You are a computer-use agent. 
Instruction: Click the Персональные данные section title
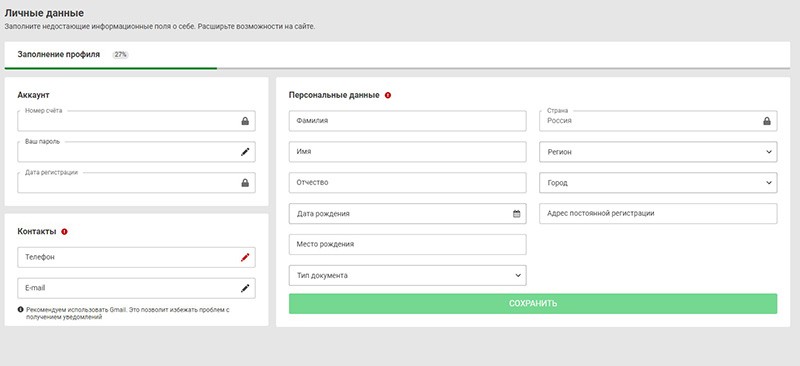click(x=334, y=95)
